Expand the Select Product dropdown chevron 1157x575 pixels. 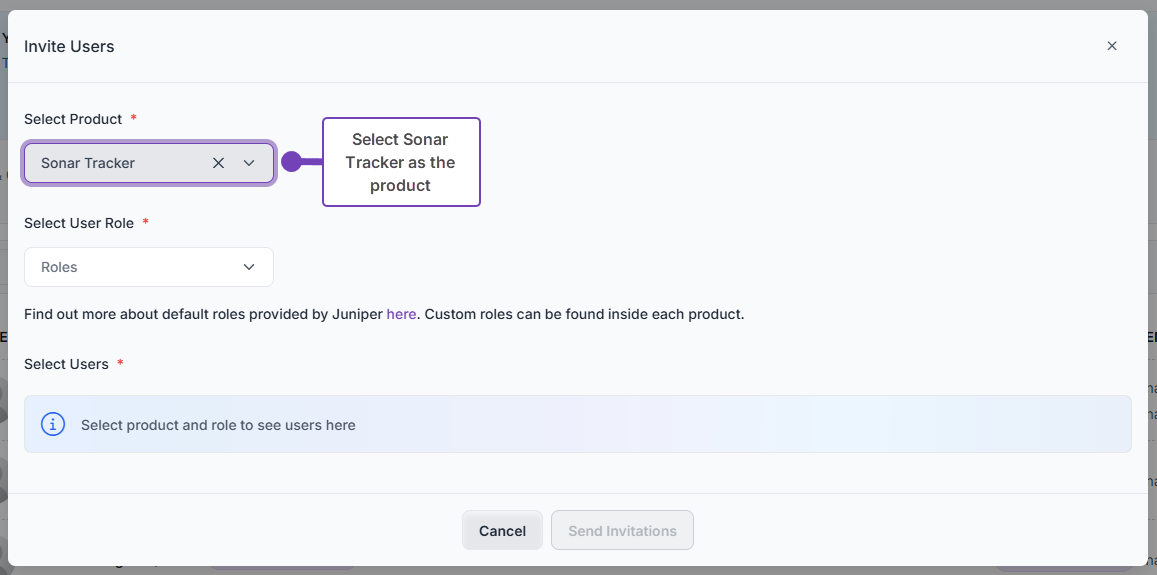249,163
